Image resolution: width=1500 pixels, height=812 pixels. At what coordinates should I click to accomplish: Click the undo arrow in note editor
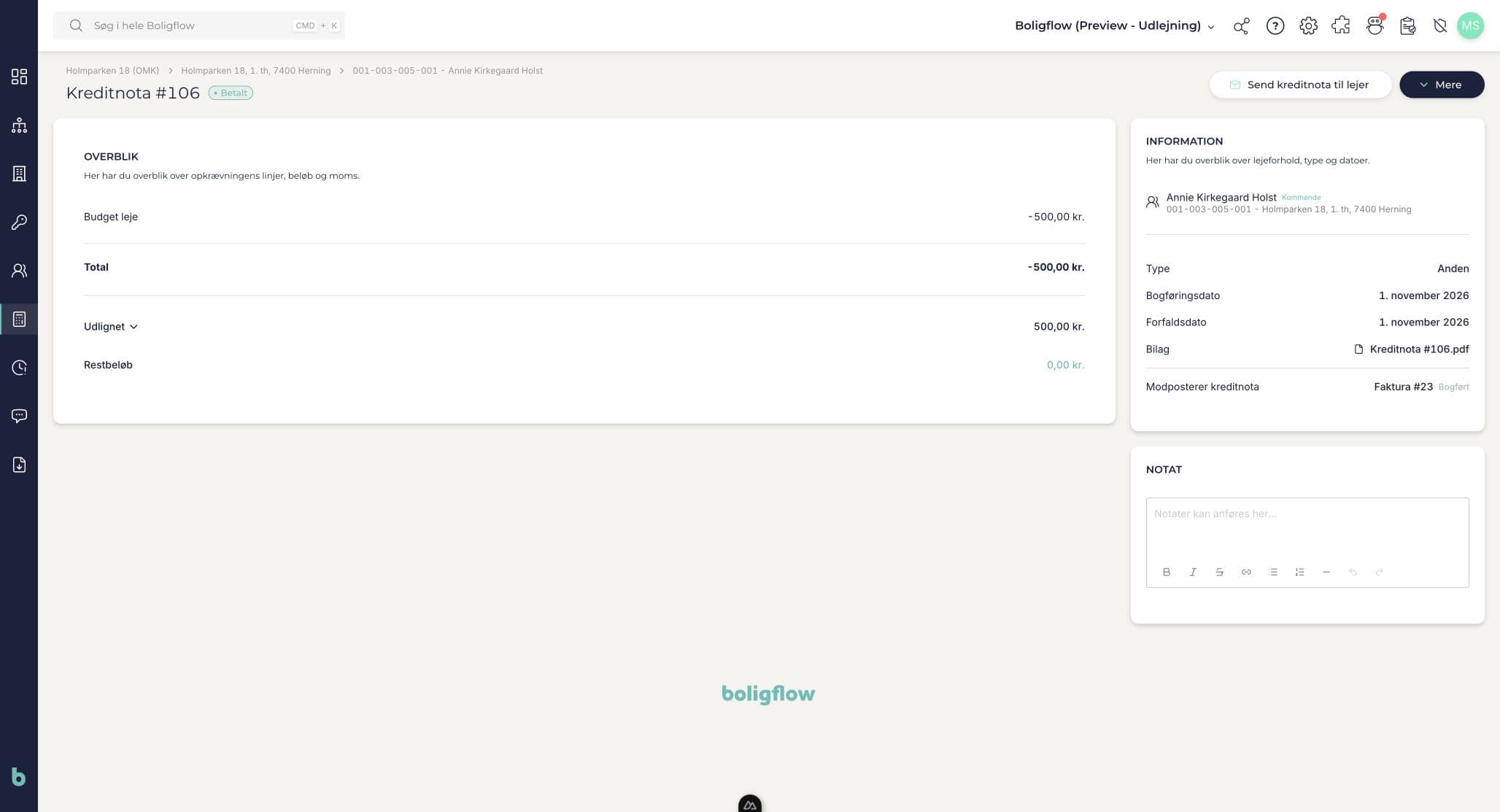[1353, 572]
